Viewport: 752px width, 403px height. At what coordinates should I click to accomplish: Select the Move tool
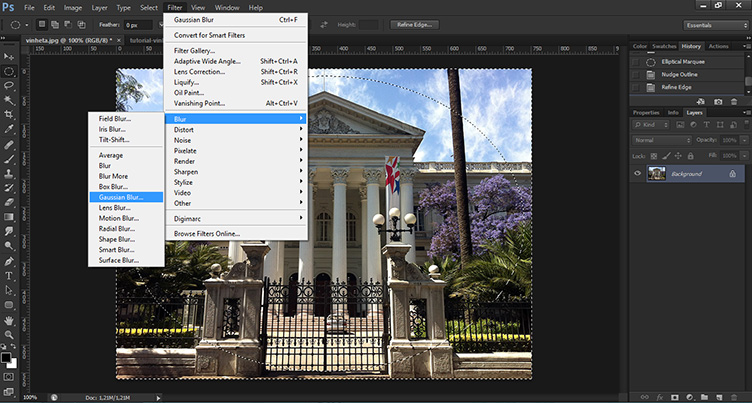pos(9,57)
